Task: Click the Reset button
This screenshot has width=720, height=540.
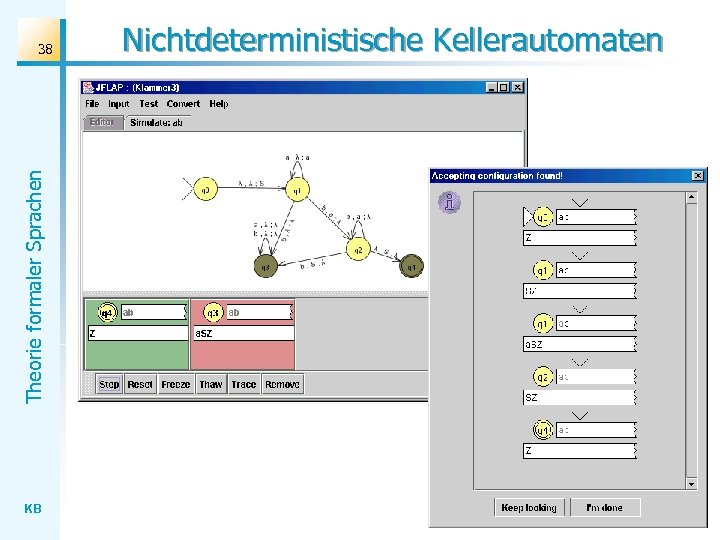Action: 140,384
